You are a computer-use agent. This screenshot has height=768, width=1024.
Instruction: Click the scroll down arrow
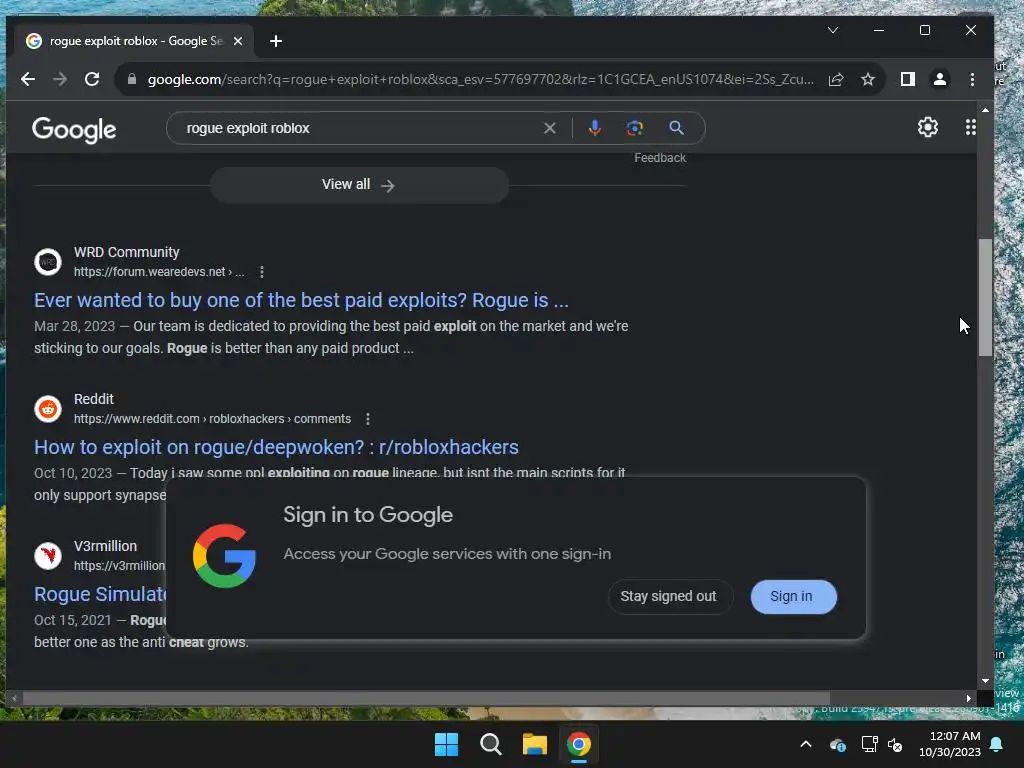tap(985, 681)
